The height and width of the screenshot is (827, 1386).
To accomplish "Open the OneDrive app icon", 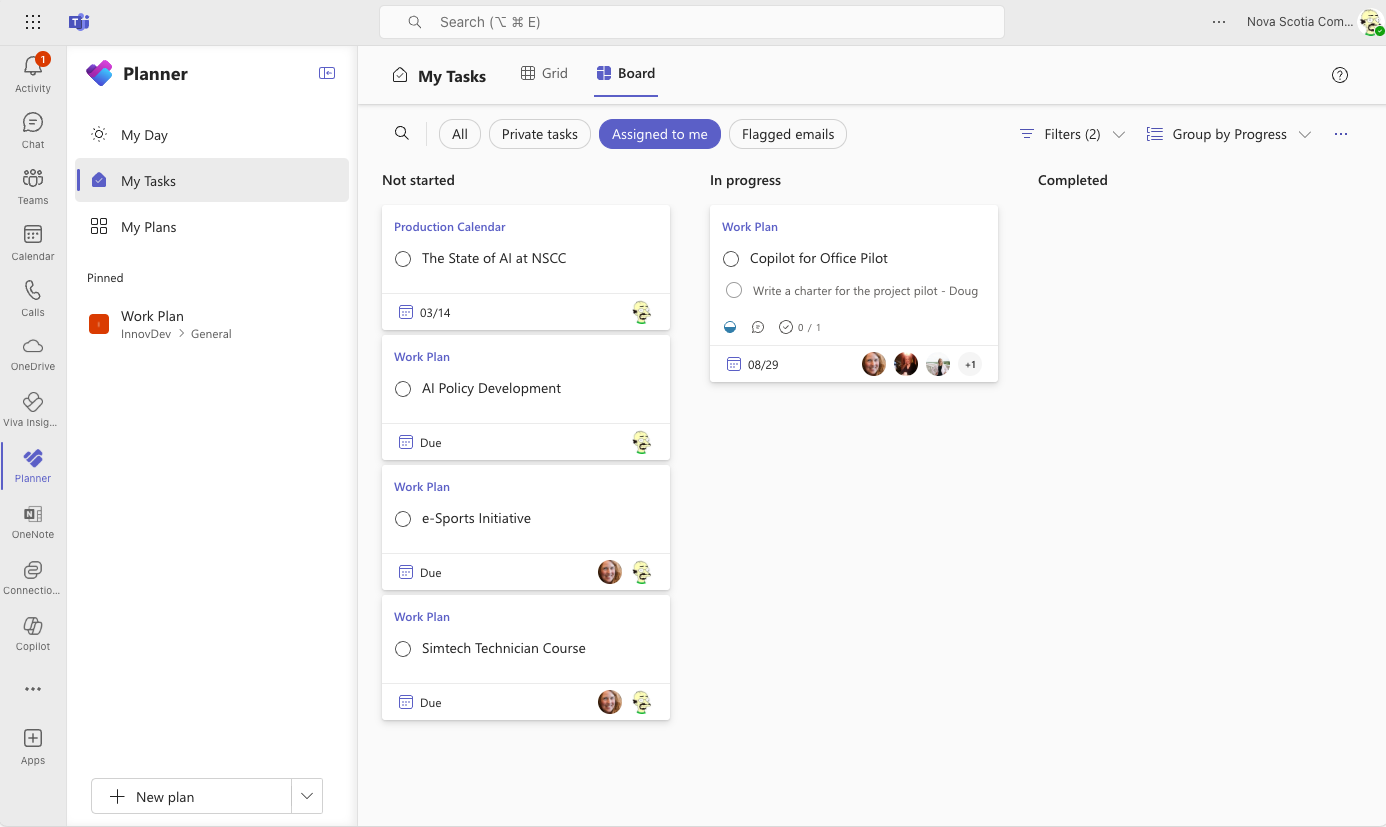I will [32, 347].
